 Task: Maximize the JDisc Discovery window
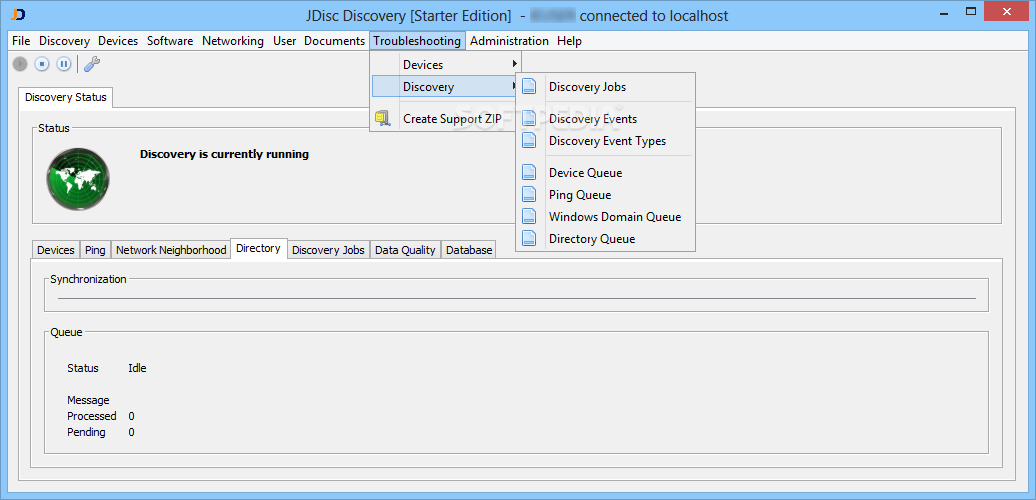971,12
